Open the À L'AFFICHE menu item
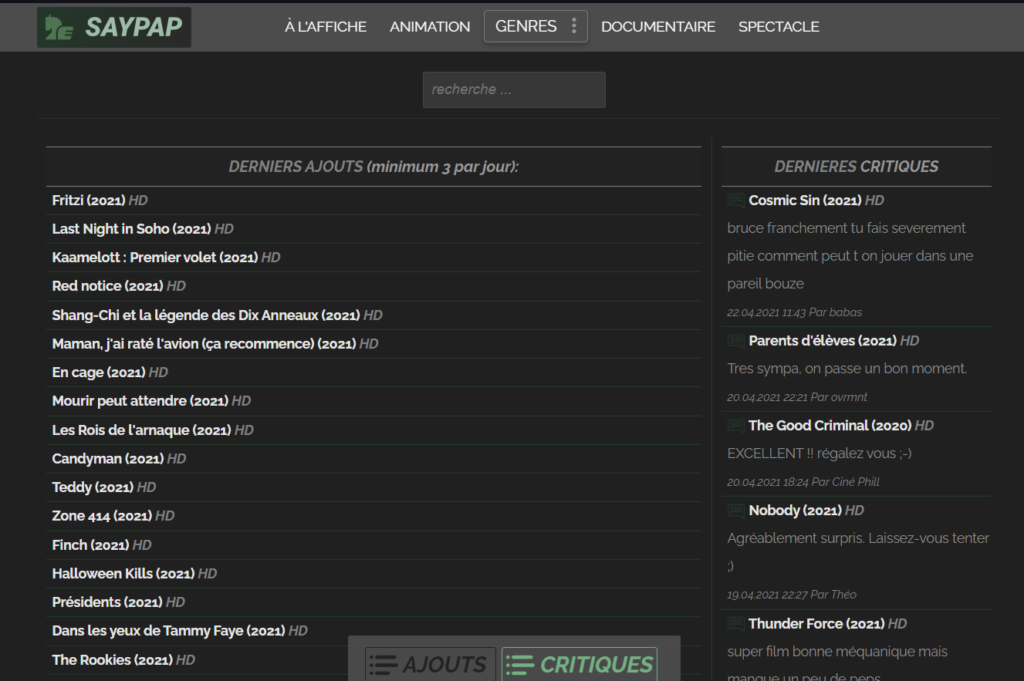 coord(325,27)
